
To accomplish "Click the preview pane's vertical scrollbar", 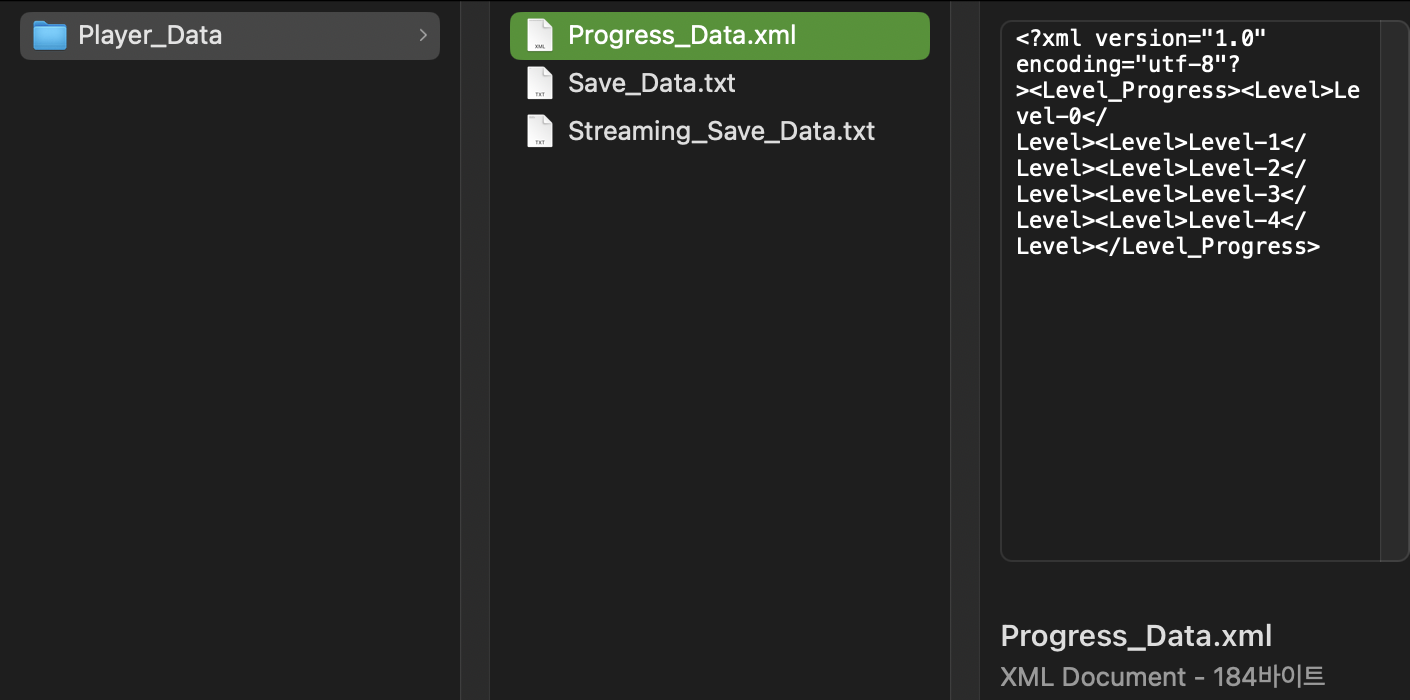I will tap(1394, 290).
